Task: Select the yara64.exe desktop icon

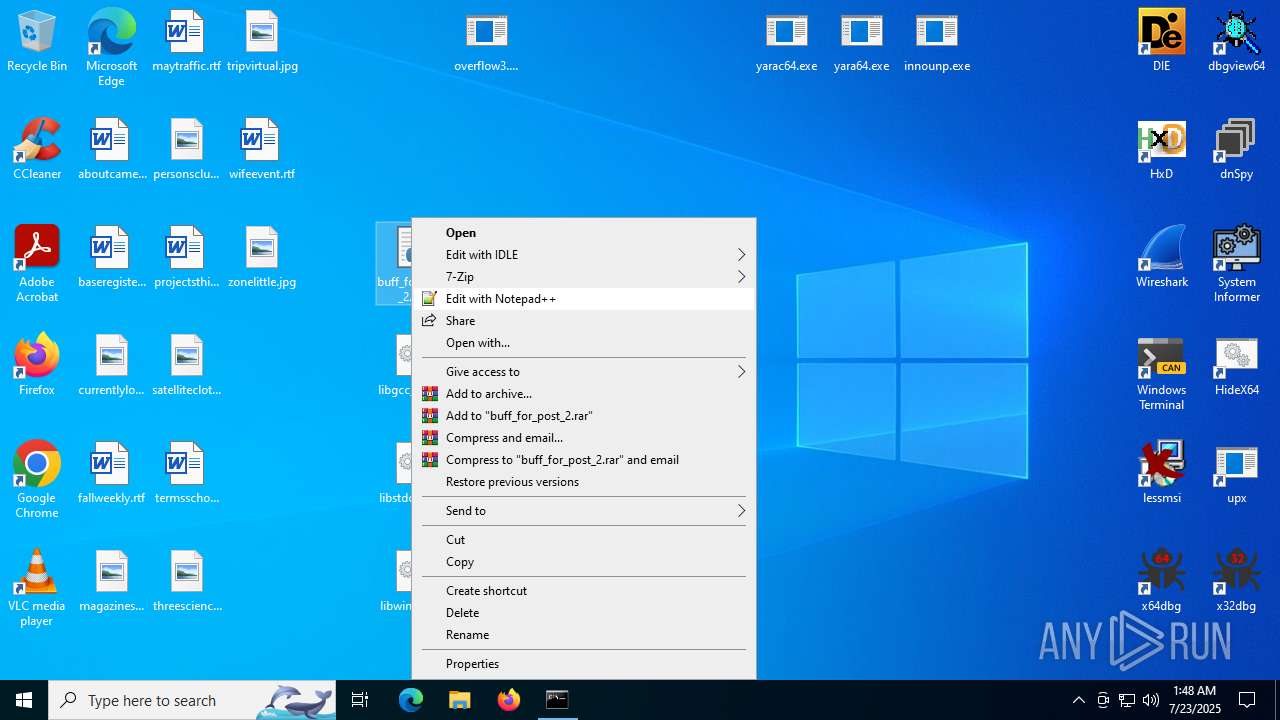Action: (861, 42)
